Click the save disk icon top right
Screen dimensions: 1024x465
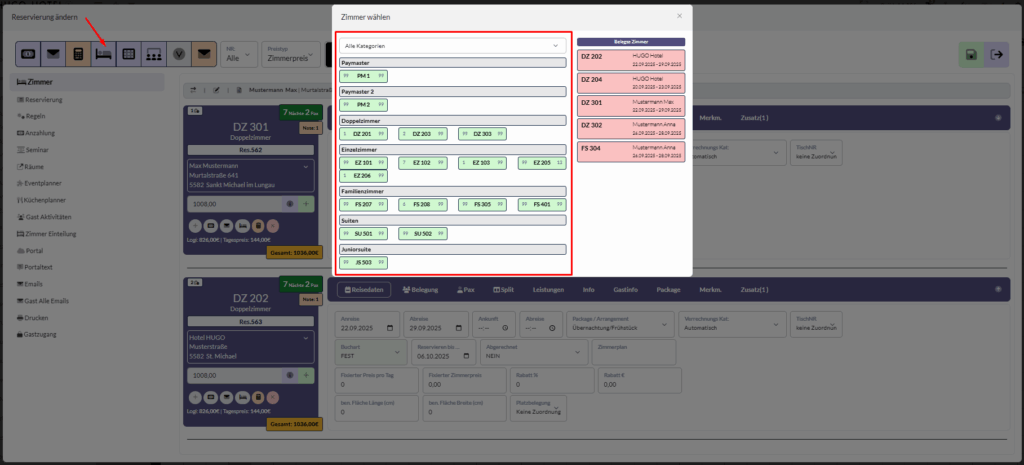(x=969, y=55)
